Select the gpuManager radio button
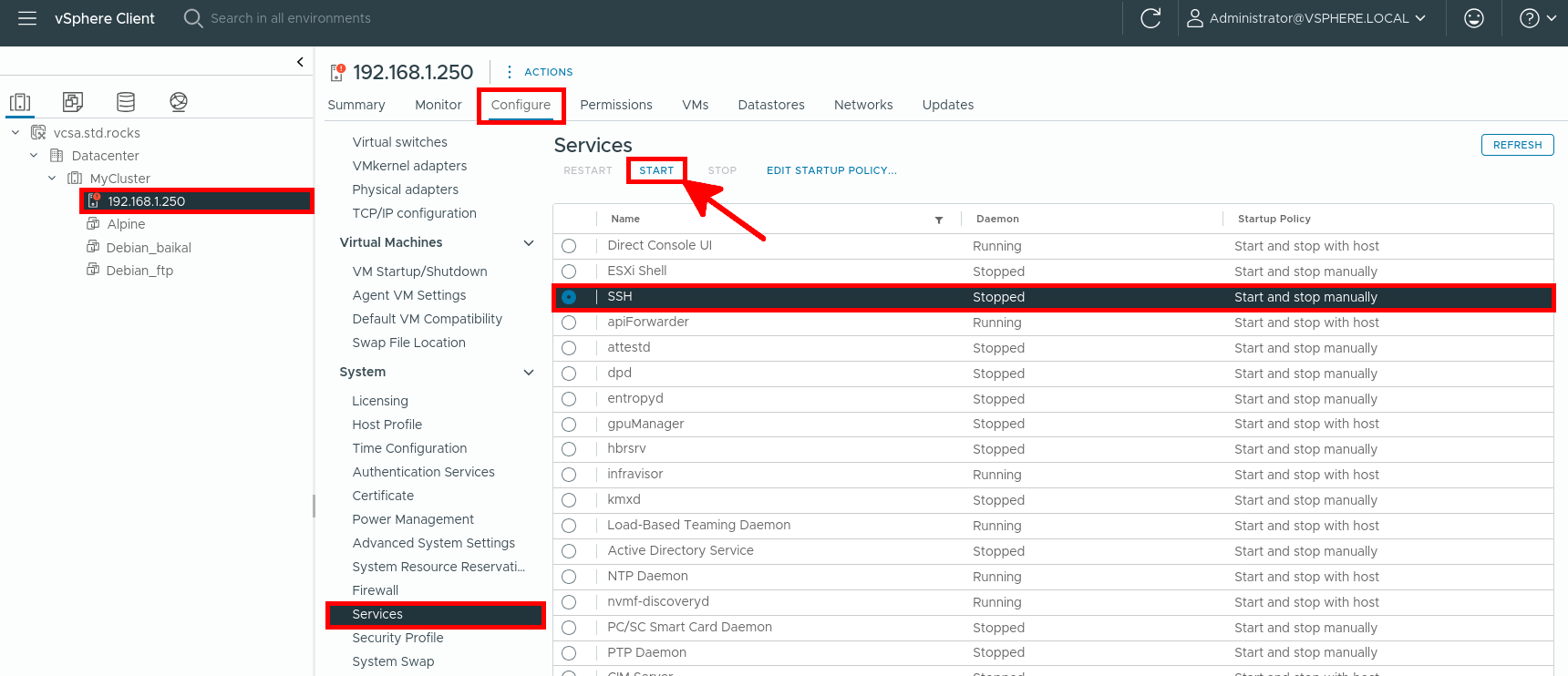Viewport: 1568px width, 676px height. (569, 425)
